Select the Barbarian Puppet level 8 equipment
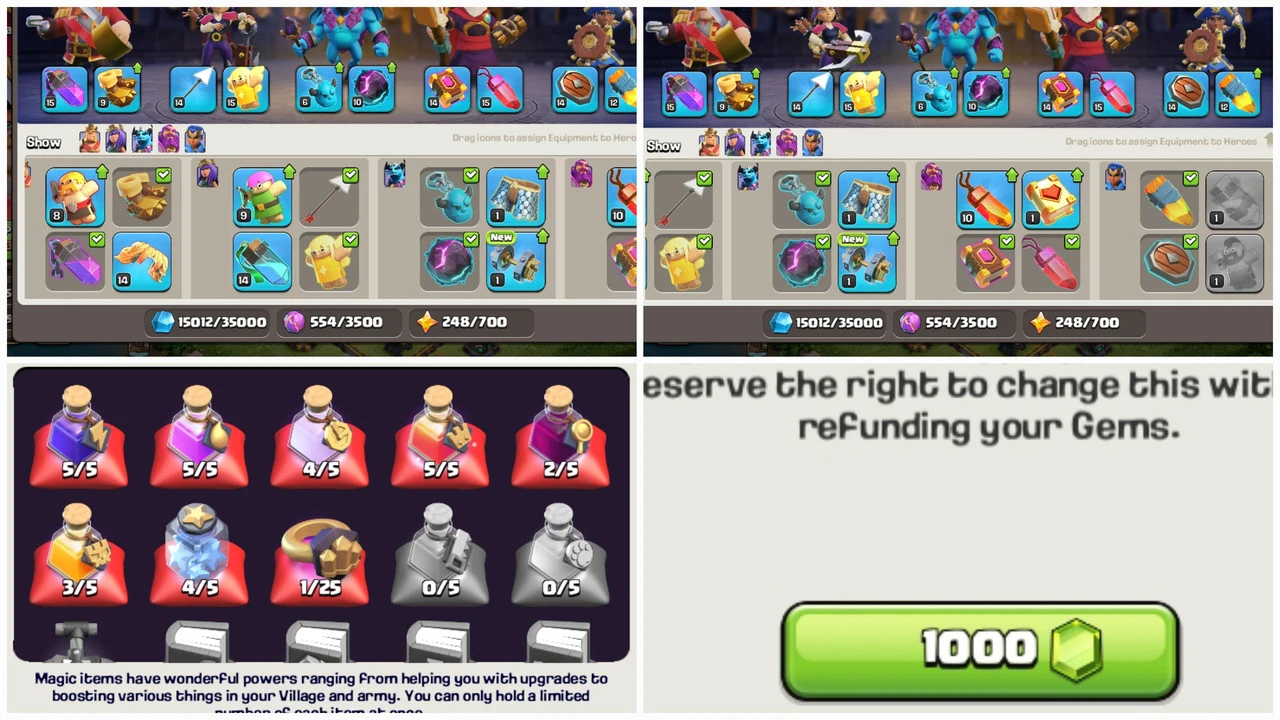Image resolution: width=1280 pixels, height=720 pixels. point(75,196)
